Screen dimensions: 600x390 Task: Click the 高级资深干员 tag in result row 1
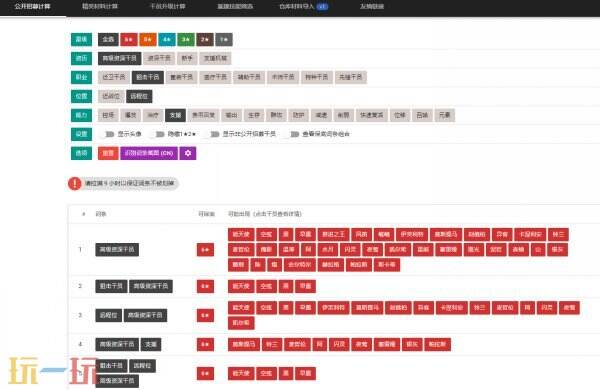(117, 250)
